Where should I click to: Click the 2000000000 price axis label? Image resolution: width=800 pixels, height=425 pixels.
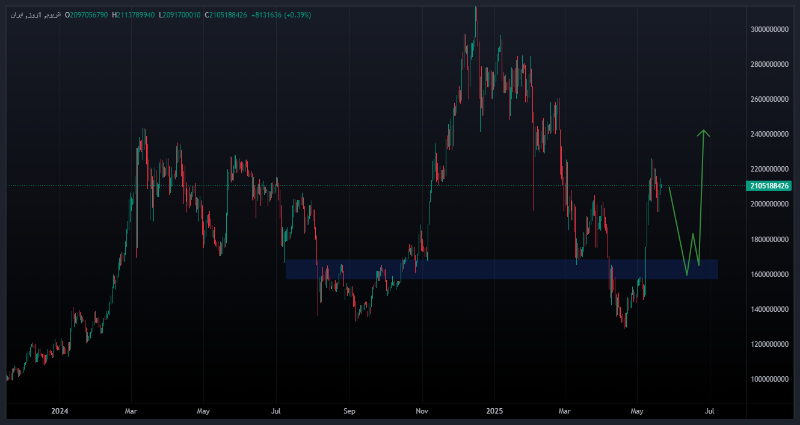(x=770, y=204)
